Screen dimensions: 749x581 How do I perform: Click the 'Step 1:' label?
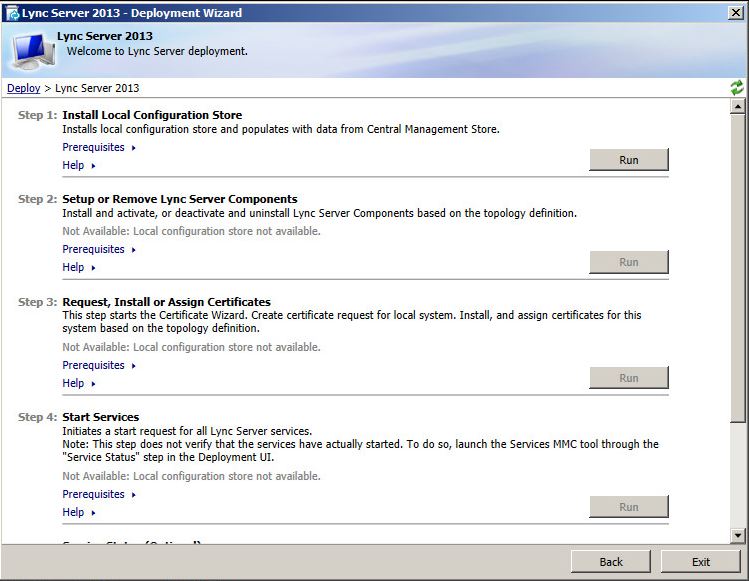click(x=37, y=115)
